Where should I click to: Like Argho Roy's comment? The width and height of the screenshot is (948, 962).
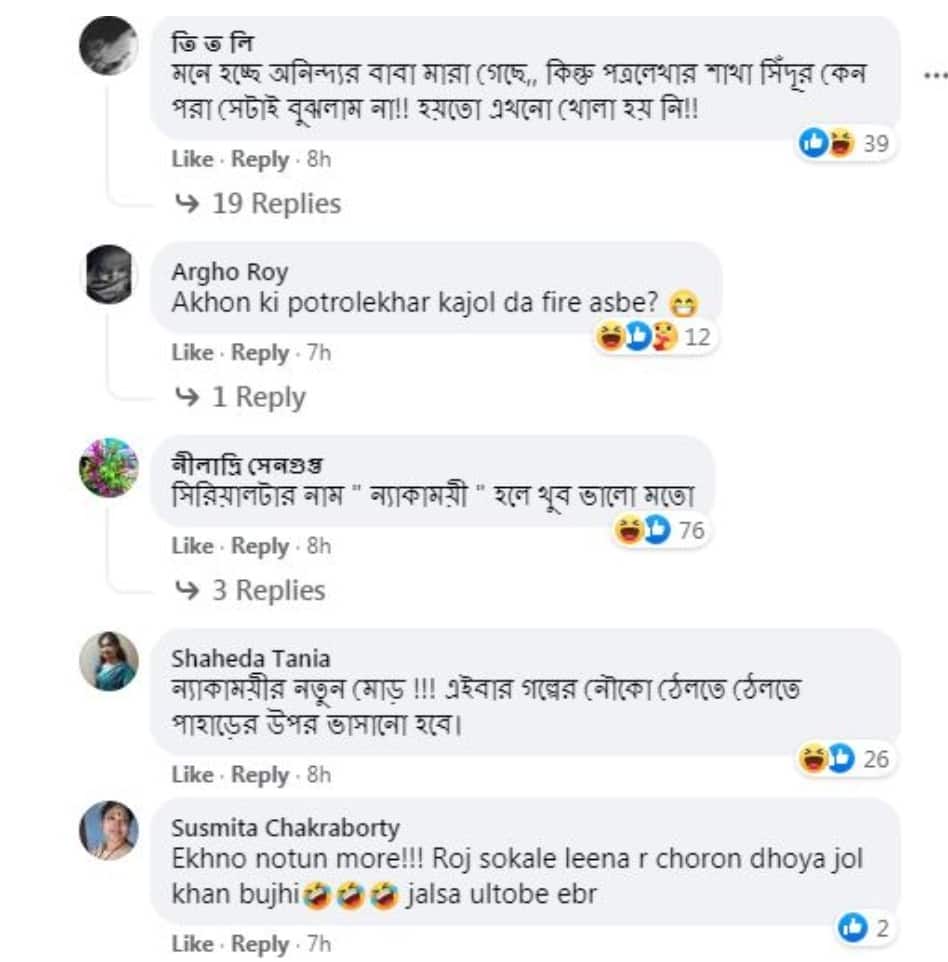(x=192, y=353)
